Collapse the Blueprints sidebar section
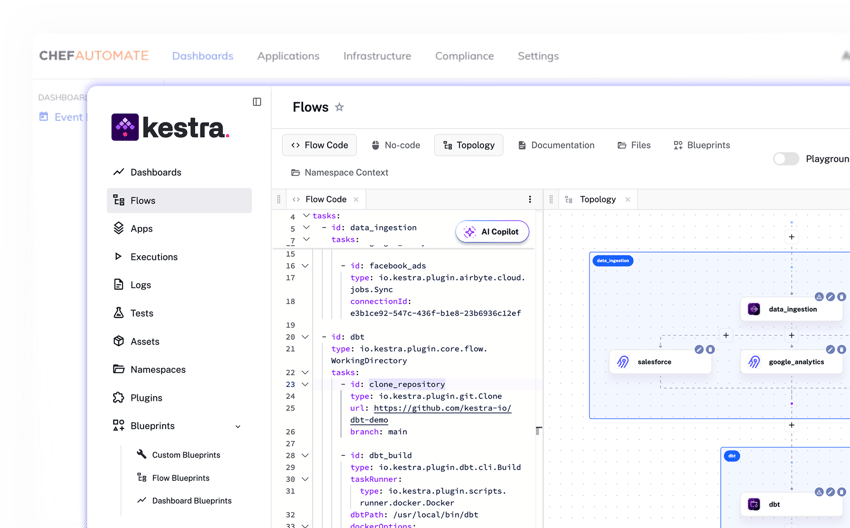The height and width of the screenshot is (528, 850). pyautogui.click(x=238, y=426)
